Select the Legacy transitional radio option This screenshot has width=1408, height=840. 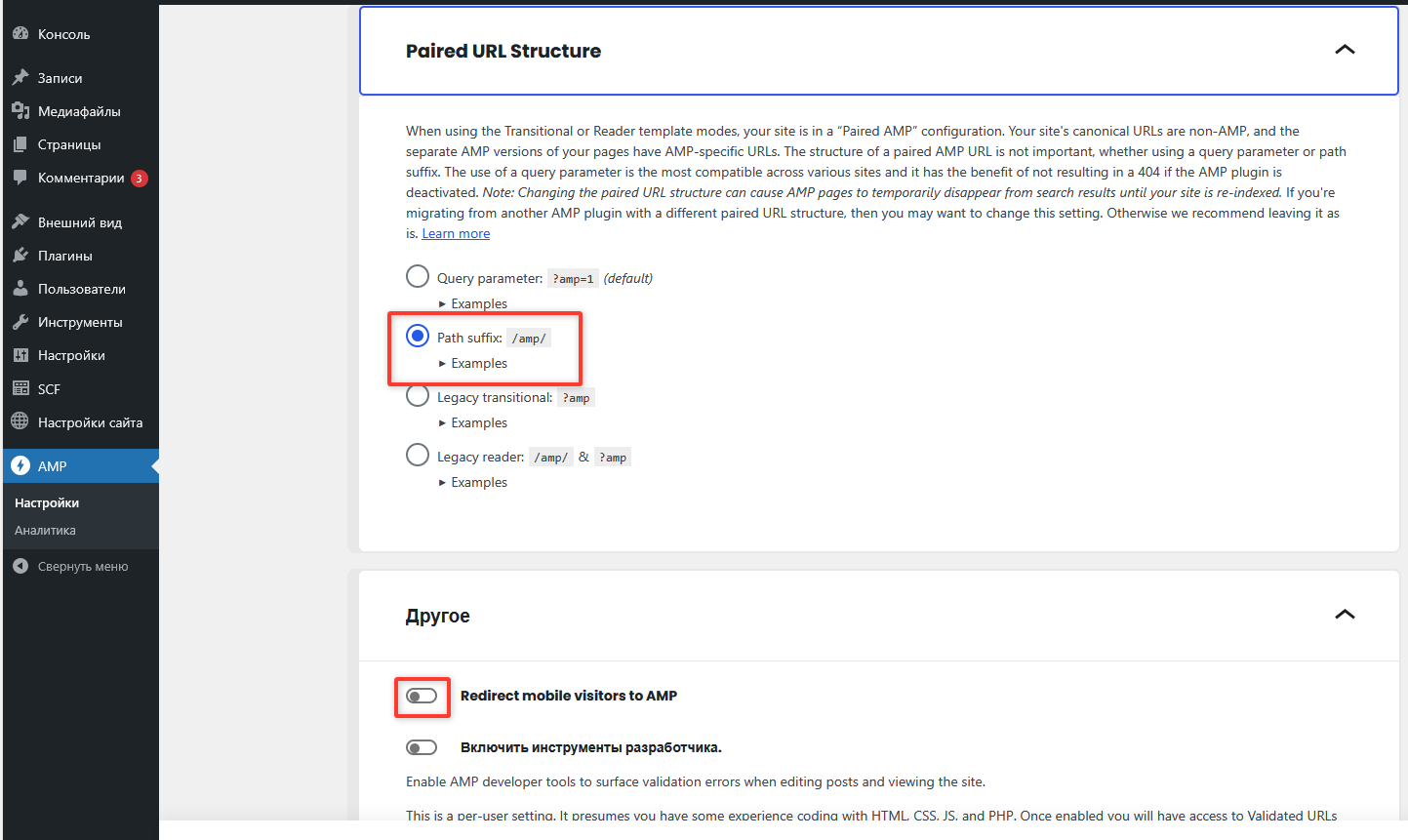tap(418, 396)
